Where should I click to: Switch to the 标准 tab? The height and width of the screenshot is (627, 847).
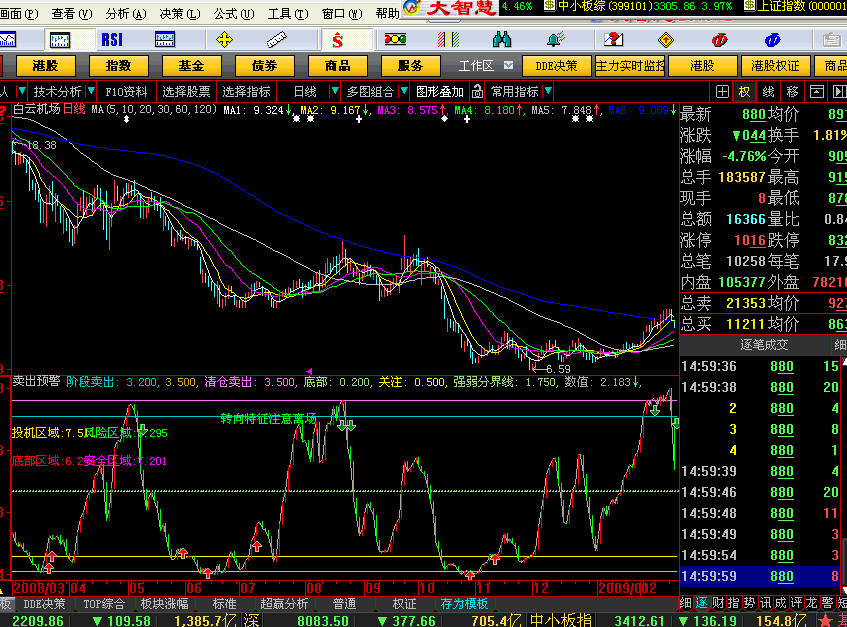224,604
